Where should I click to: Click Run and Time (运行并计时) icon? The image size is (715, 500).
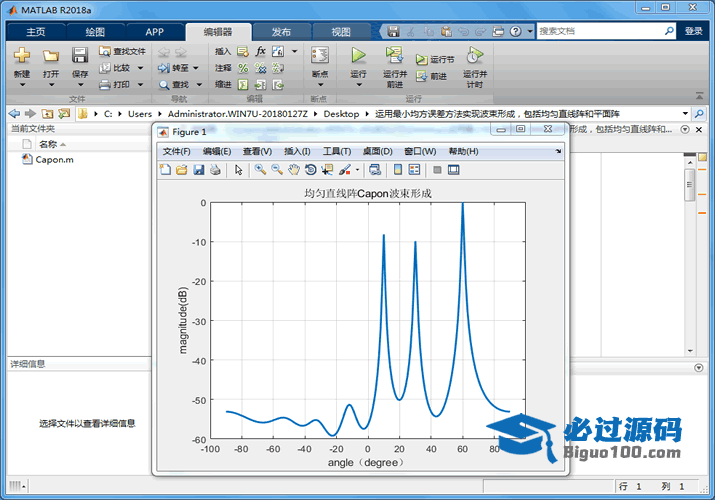[x=474, y=55]
